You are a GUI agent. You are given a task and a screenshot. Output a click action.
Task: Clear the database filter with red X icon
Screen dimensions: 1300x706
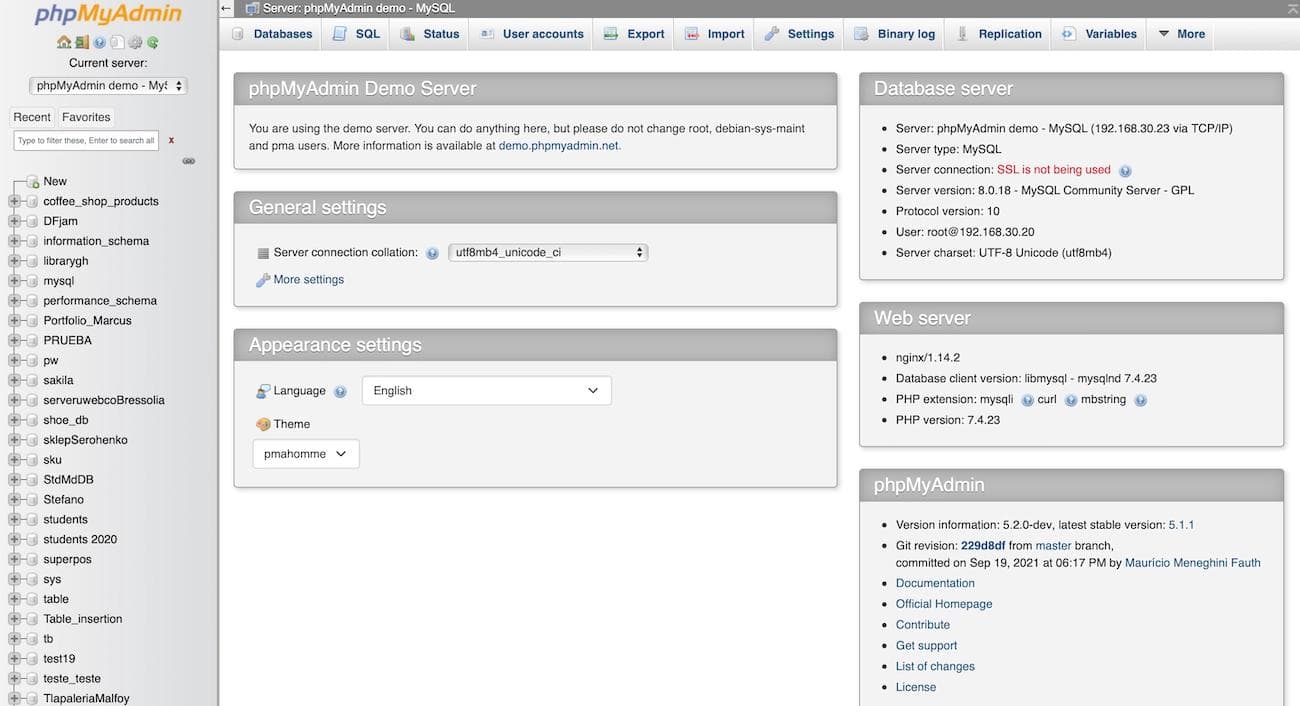point(170,140)
